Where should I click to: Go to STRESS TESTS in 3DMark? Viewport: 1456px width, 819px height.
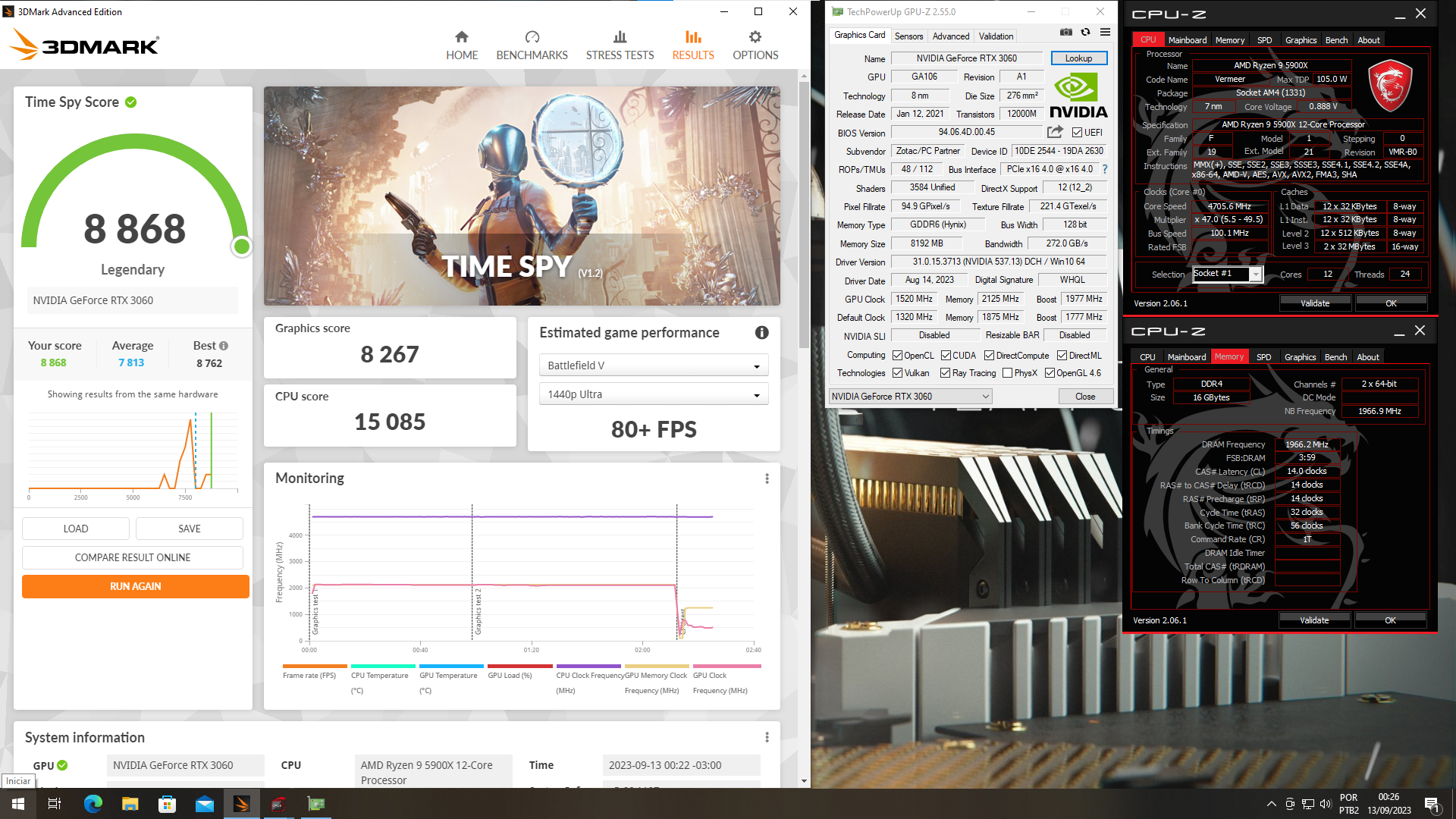click(x=620, y=45)
